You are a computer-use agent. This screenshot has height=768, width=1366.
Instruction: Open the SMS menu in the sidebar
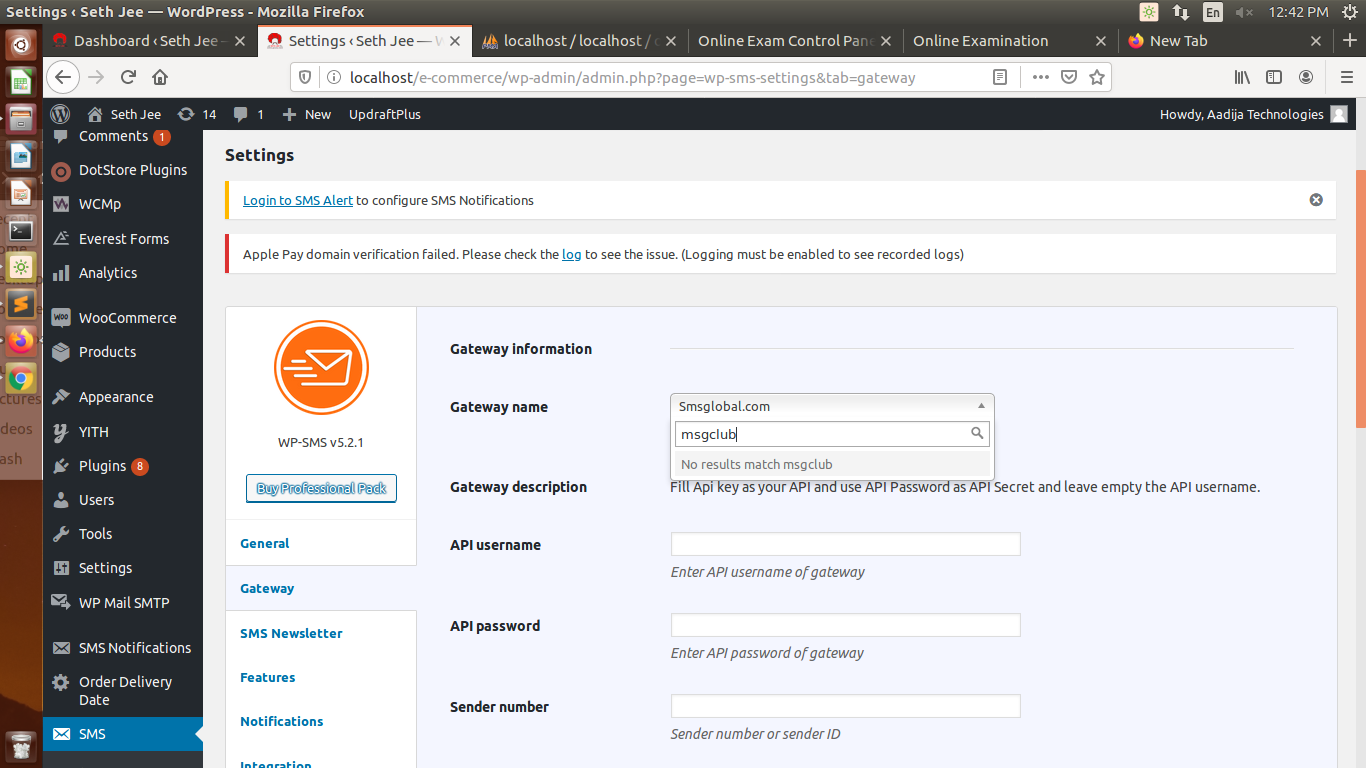123,734
